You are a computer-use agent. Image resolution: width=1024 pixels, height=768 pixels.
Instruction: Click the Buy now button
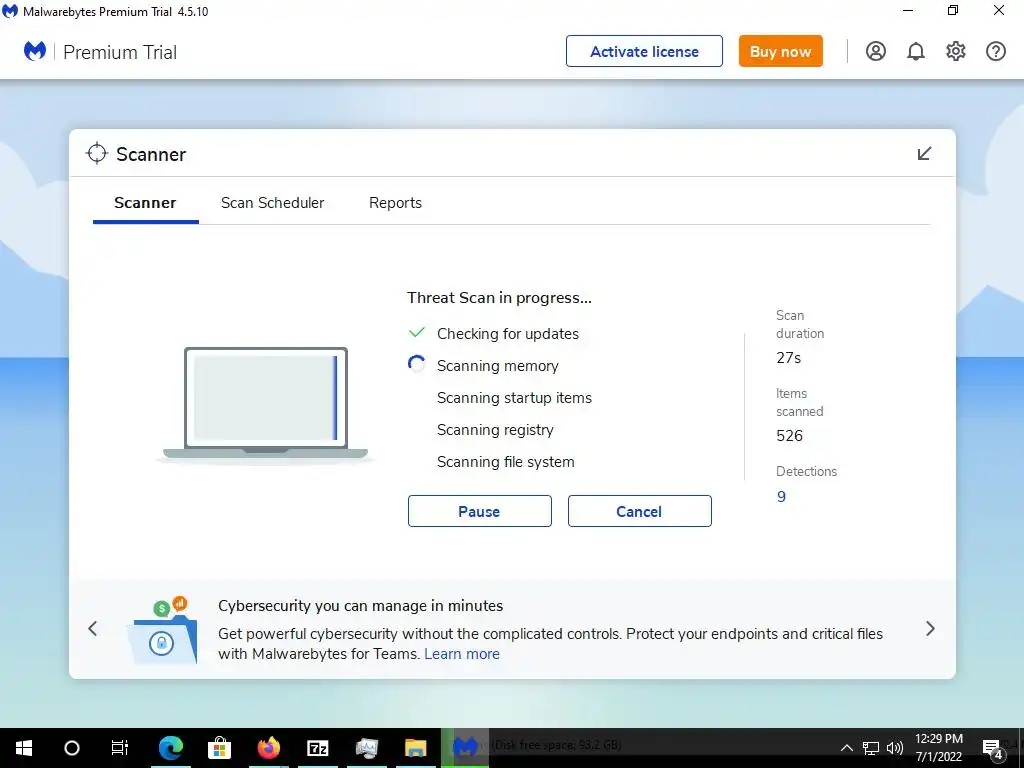click(x=780, y=51)
